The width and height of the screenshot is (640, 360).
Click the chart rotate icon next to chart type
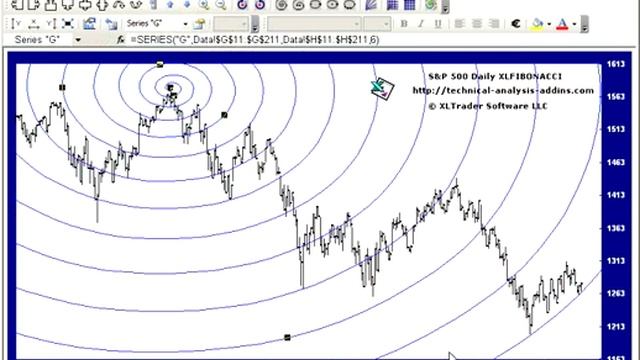[x=111, y=24]
